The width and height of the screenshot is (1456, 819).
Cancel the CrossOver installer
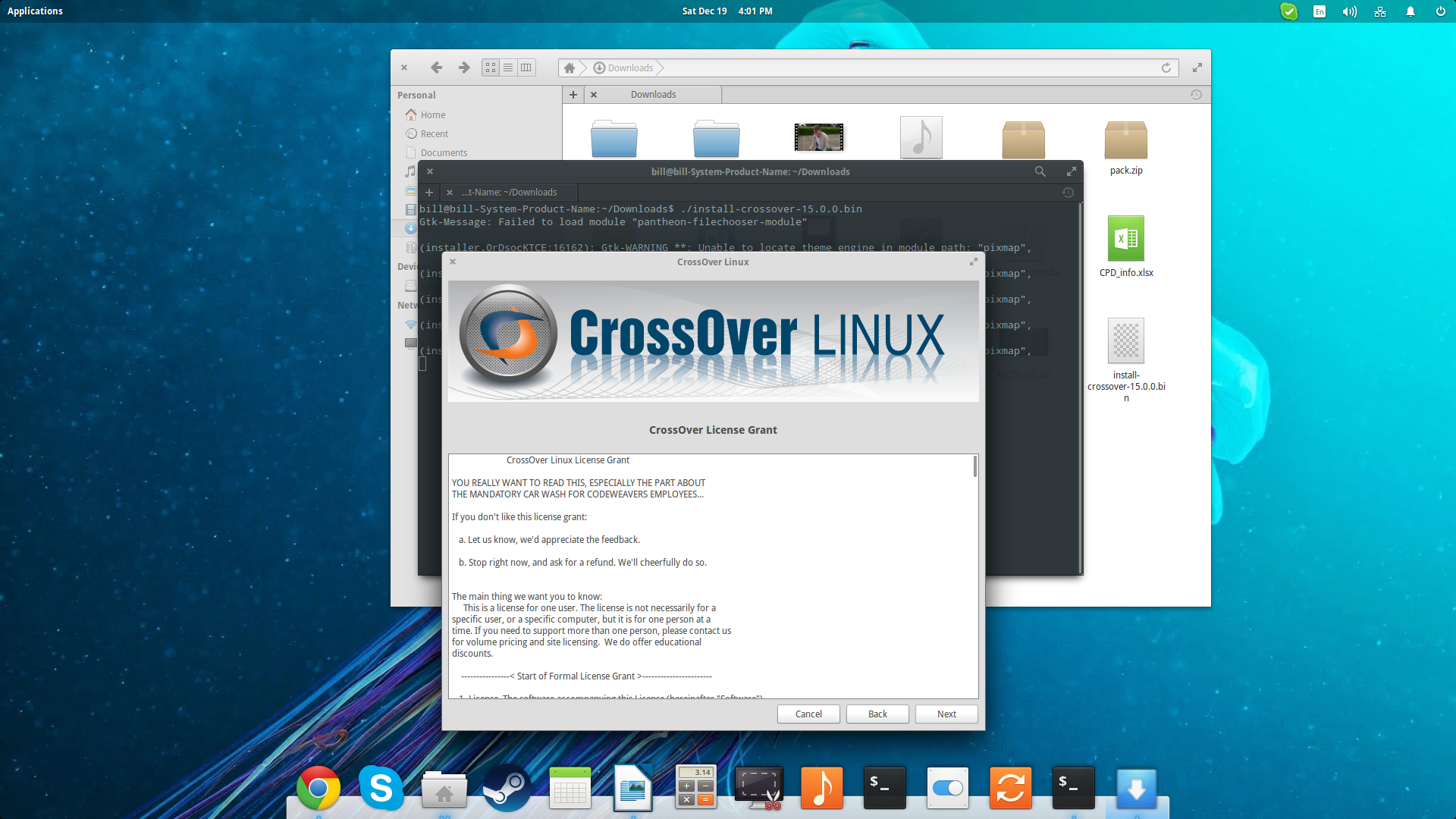coord(808,714)
